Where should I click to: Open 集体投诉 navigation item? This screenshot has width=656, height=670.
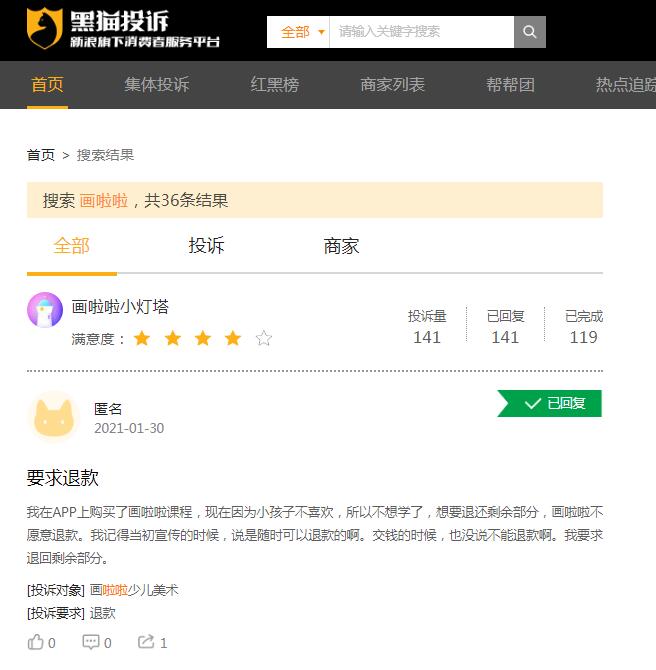(x=157, y=84)
